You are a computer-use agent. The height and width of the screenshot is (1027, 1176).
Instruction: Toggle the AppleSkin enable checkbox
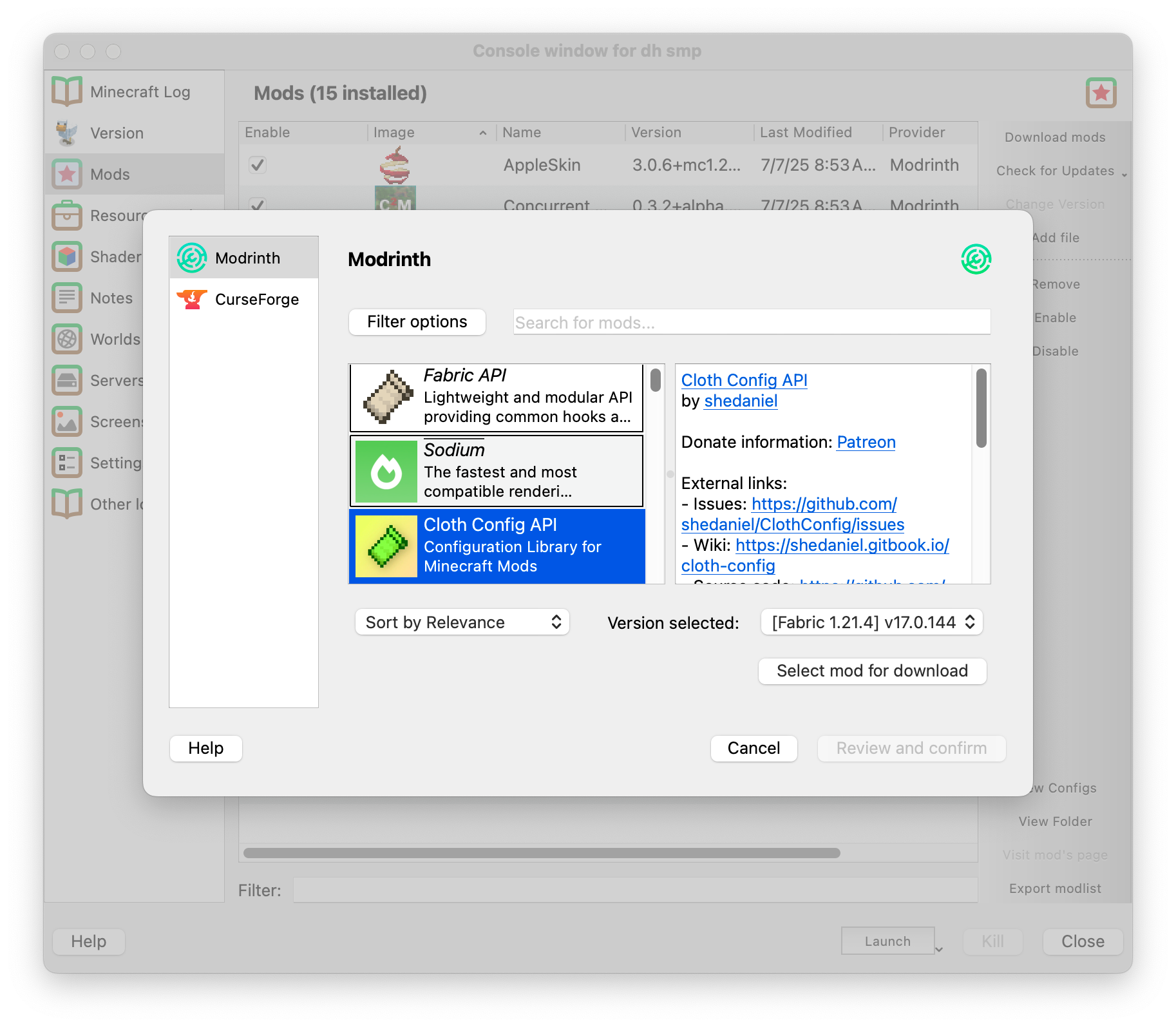tap(258, 165)
